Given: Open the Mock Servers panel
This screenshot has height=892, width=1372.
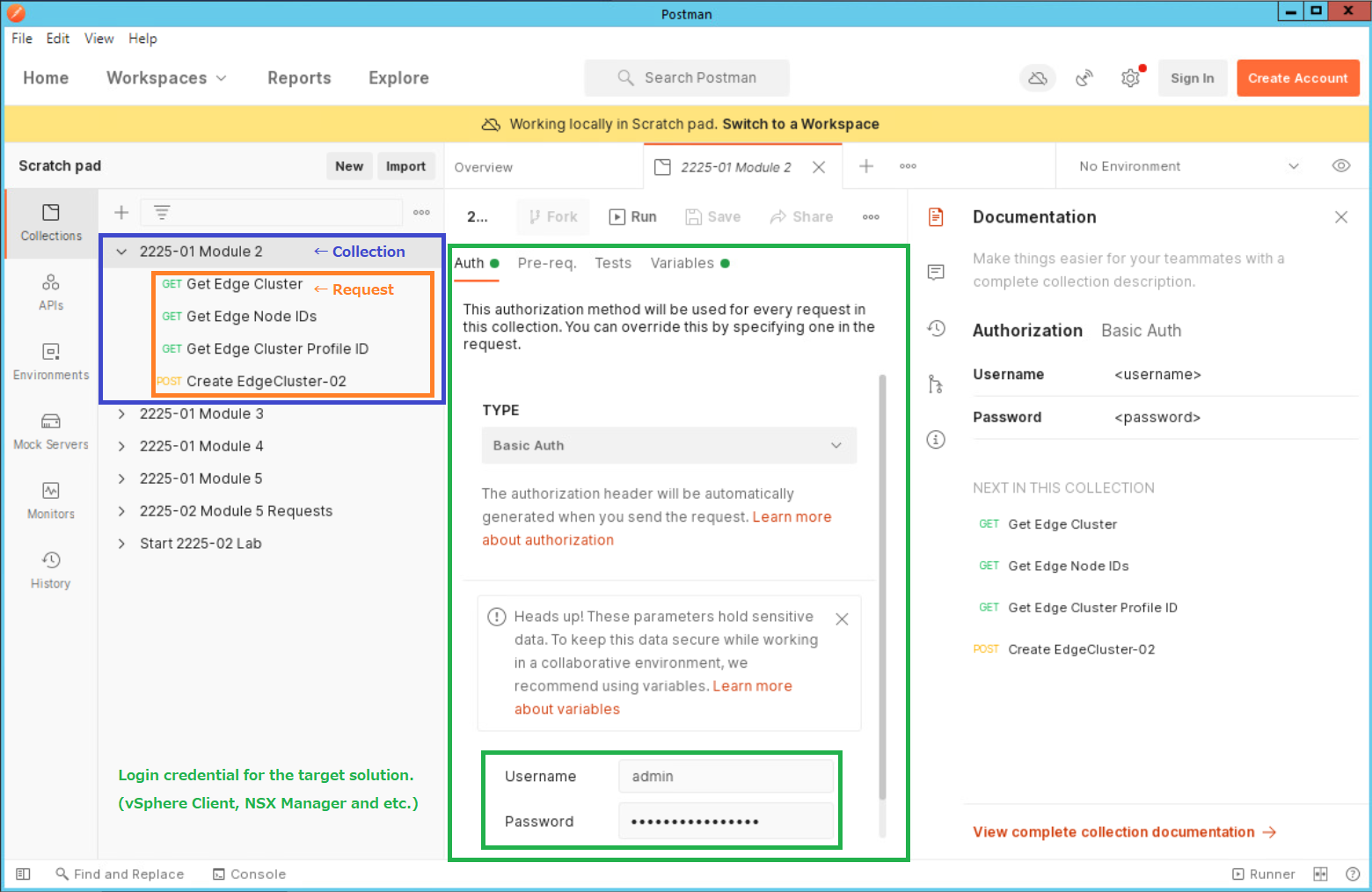Looking at the screenshot, I should [x=50, y=431].
